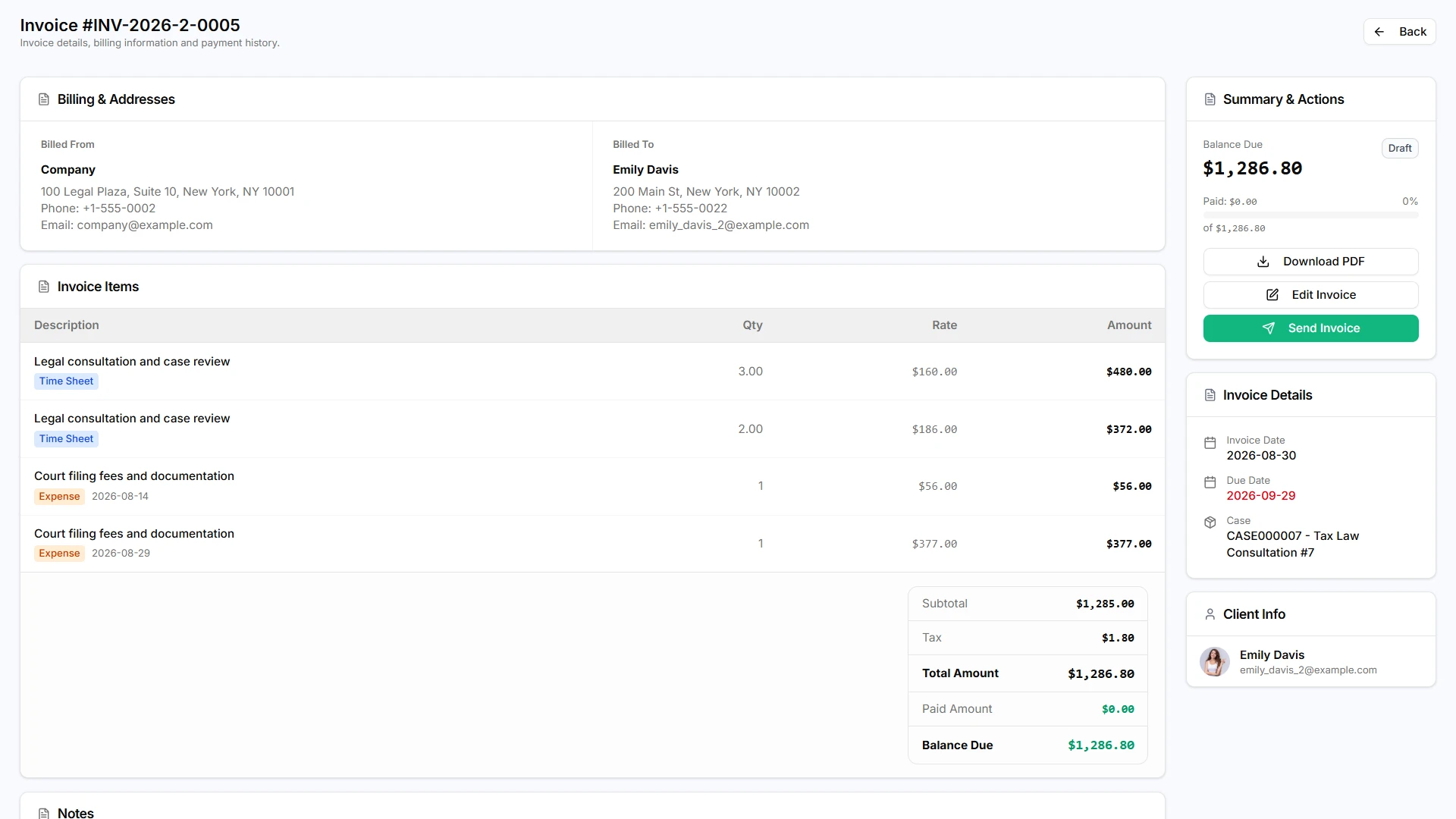
Task: Click the rate $186.00
Action: point(934,429)
